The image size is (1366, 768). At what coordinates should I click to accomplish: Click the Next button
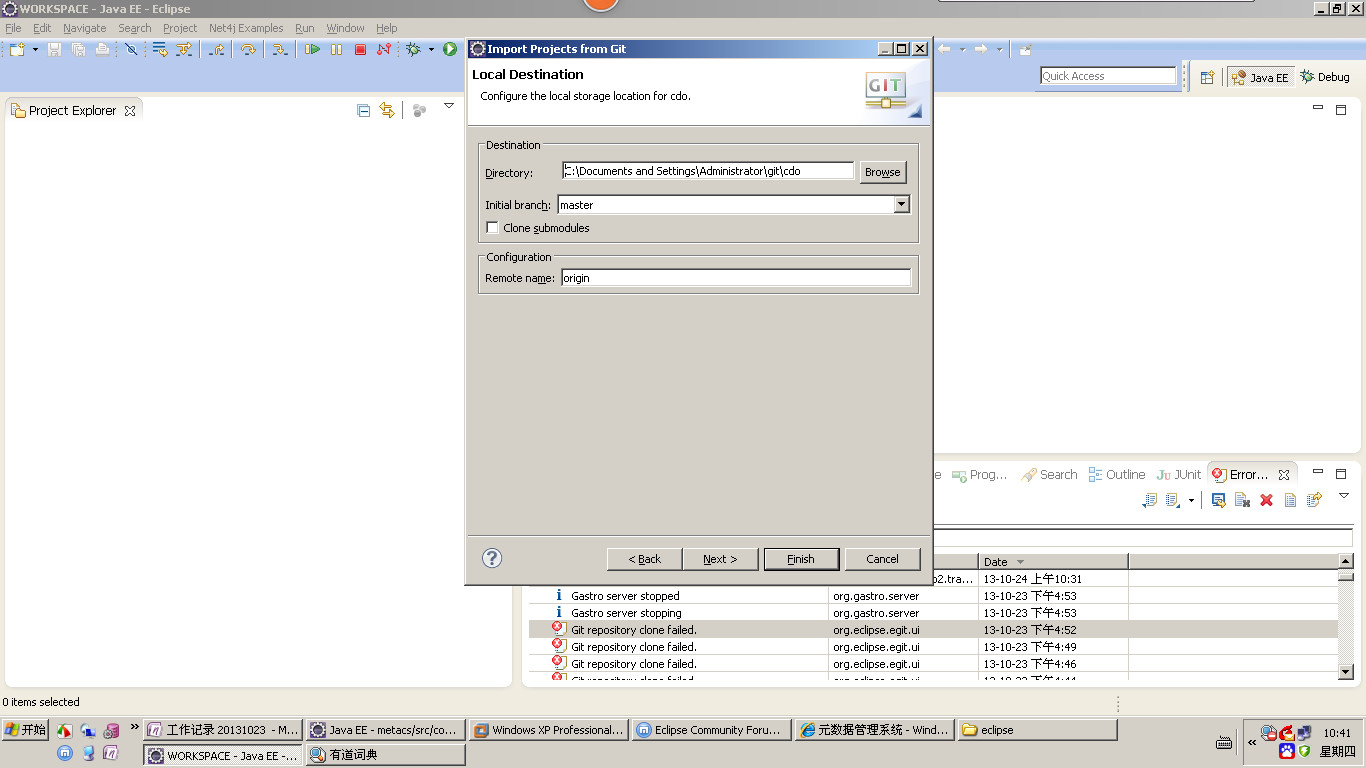(720, 559)
